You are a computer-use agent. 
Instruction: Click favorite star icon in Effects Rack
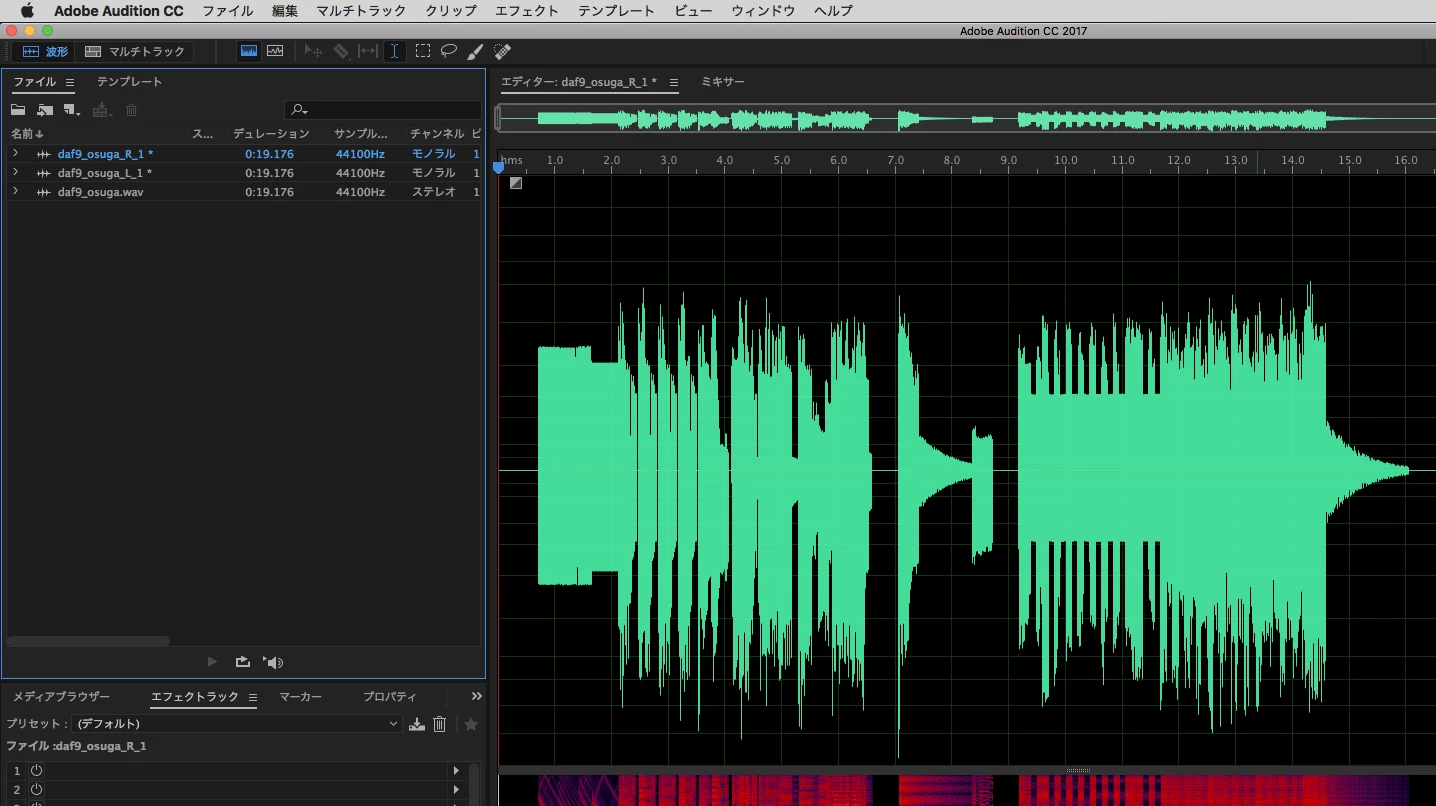[471, 724]
